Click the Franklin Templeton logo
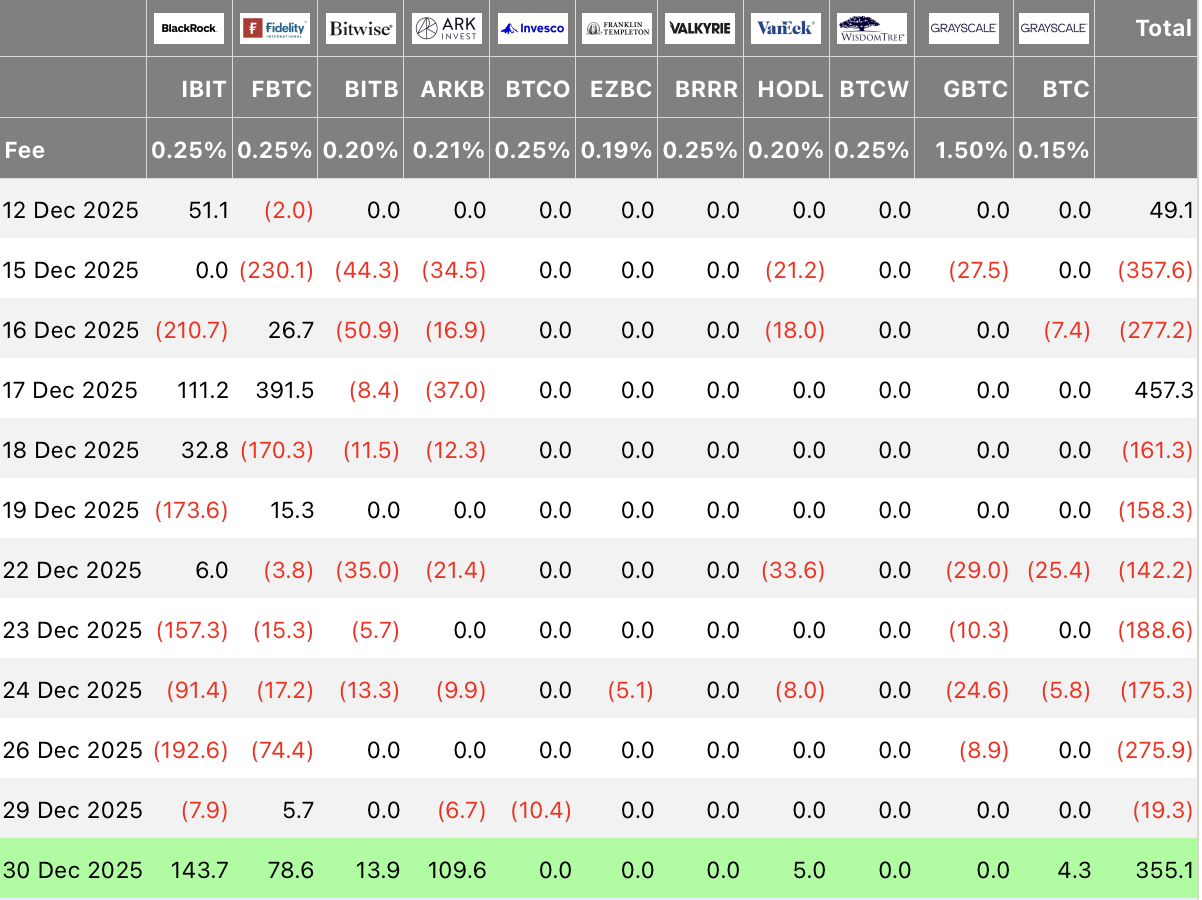This screenshot has width=1202, height=900. click(617, 28)
